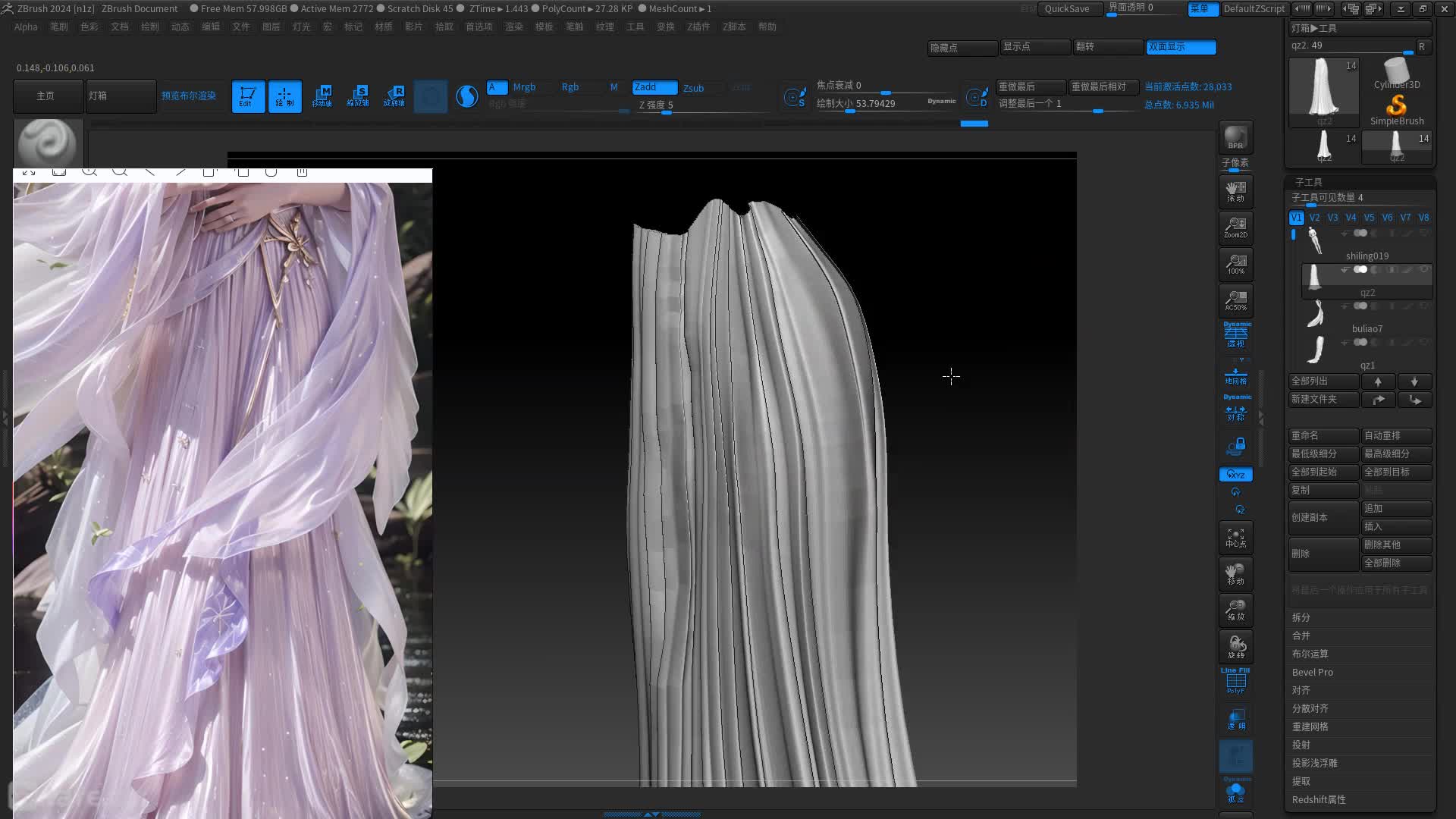Select the Cylinder3D tool thumbnail
Viewport: 1456px width, 819px height.
coord(1397,74)
